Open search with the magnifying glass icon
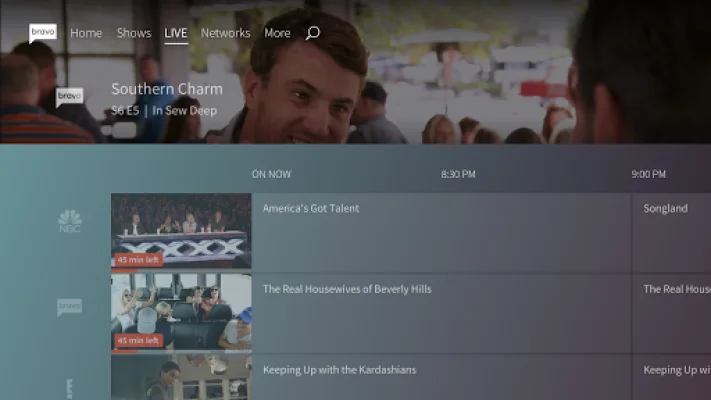This screenshot has width=711, height=400. pyautogui.click(x=312, y=33)
